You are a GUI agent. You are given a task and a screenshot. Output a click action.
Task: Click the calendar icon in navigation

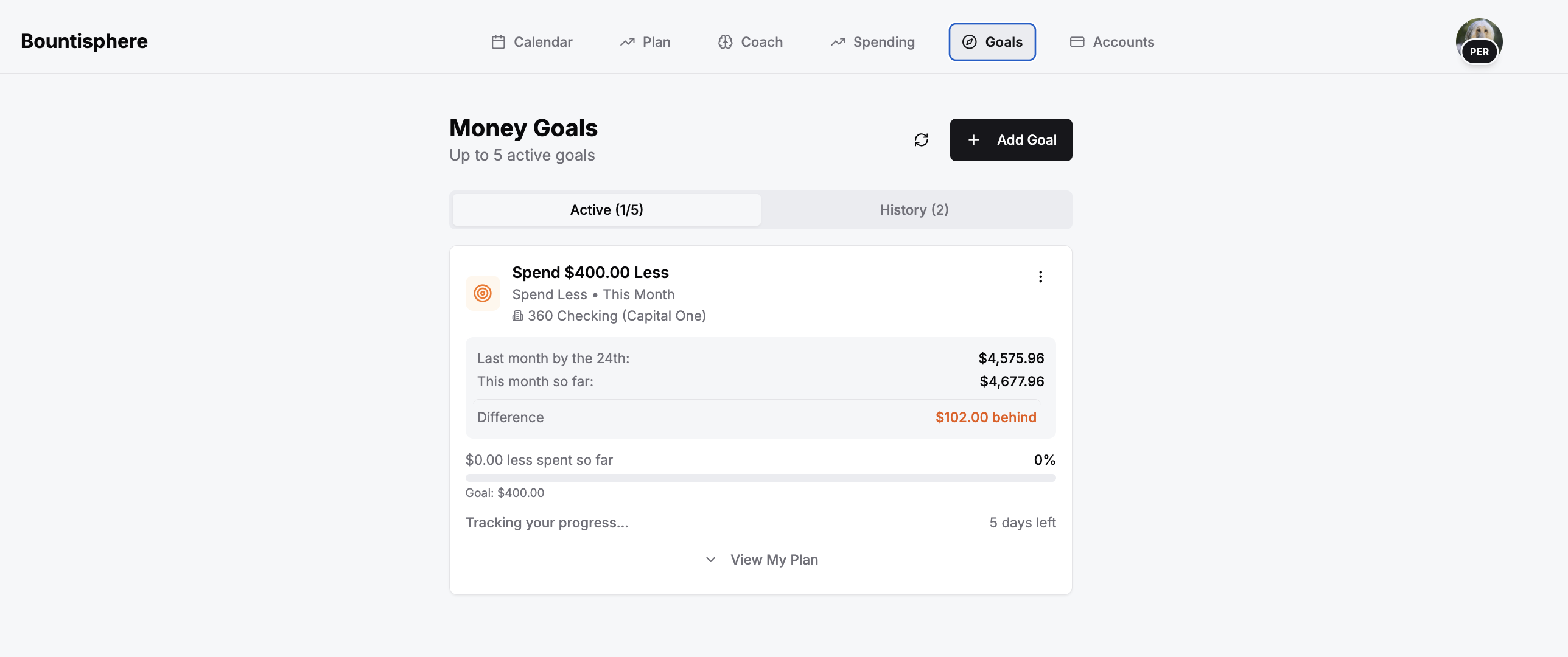(498, 42)
